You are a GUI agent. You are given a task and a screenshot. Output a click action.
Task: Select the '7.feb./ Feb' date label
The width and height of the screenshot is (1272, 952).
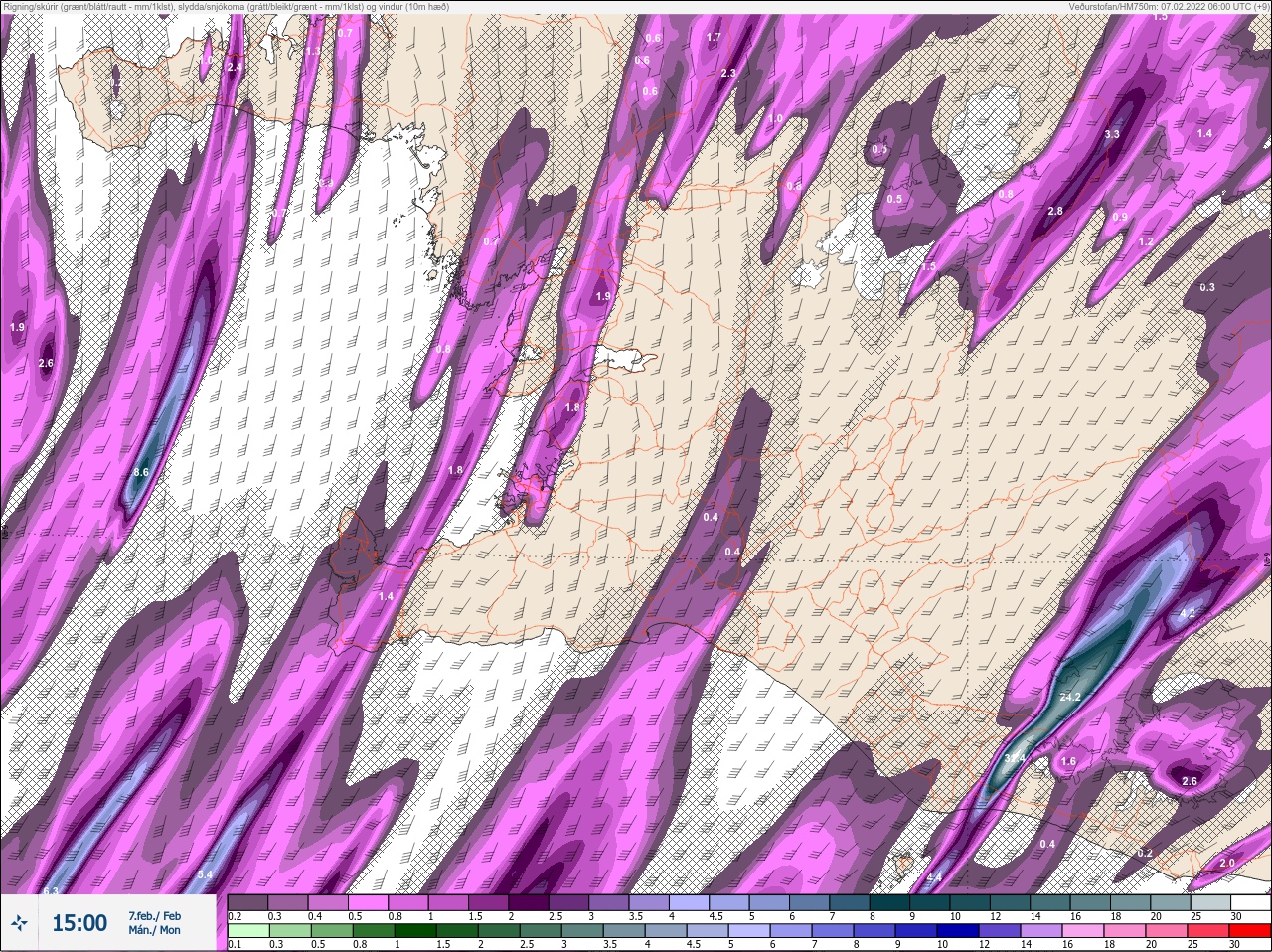[154, 915]
